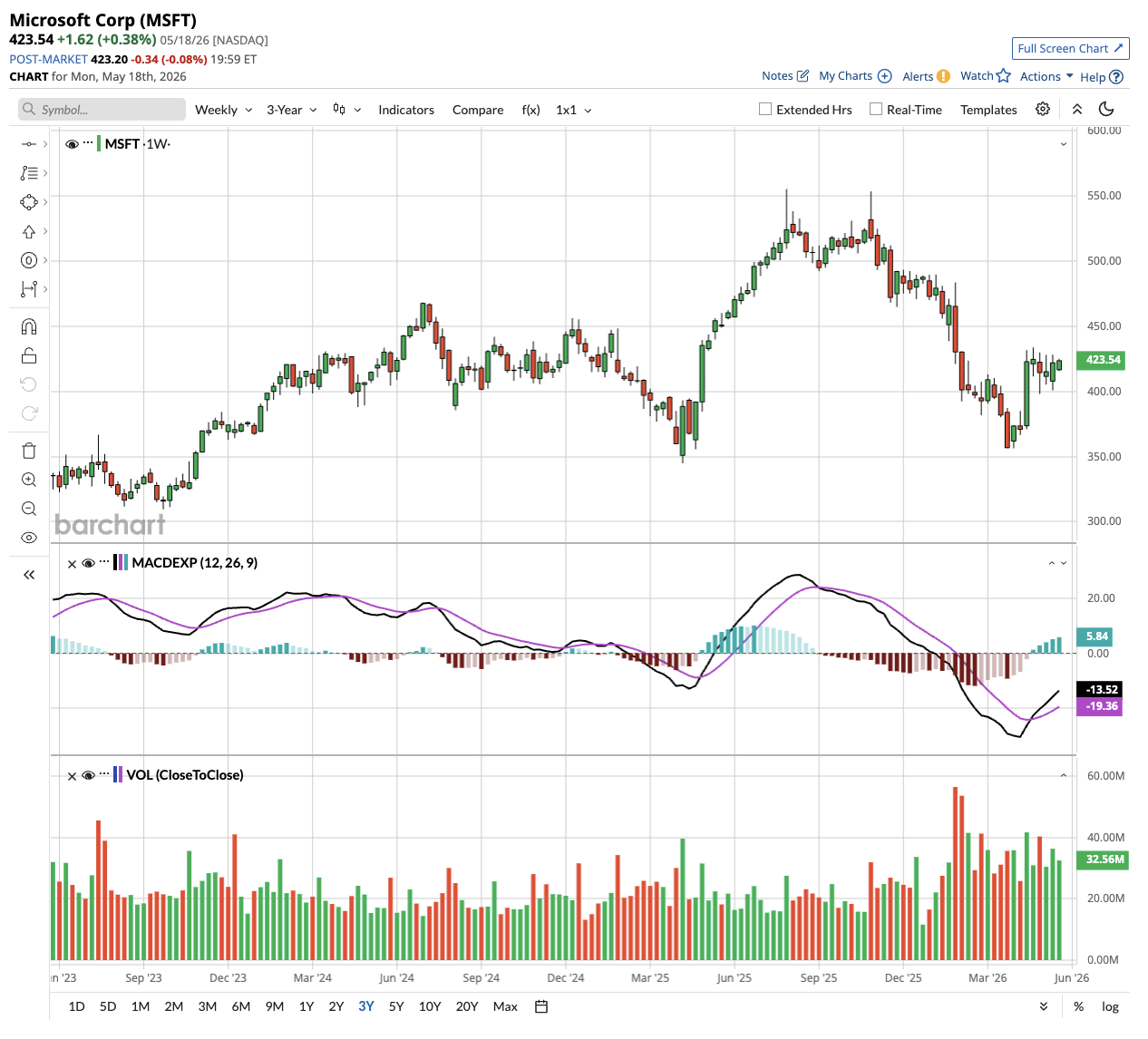
Task: Click into the Symbol search field
Action: pyautogui.click(x=102, y=110)
